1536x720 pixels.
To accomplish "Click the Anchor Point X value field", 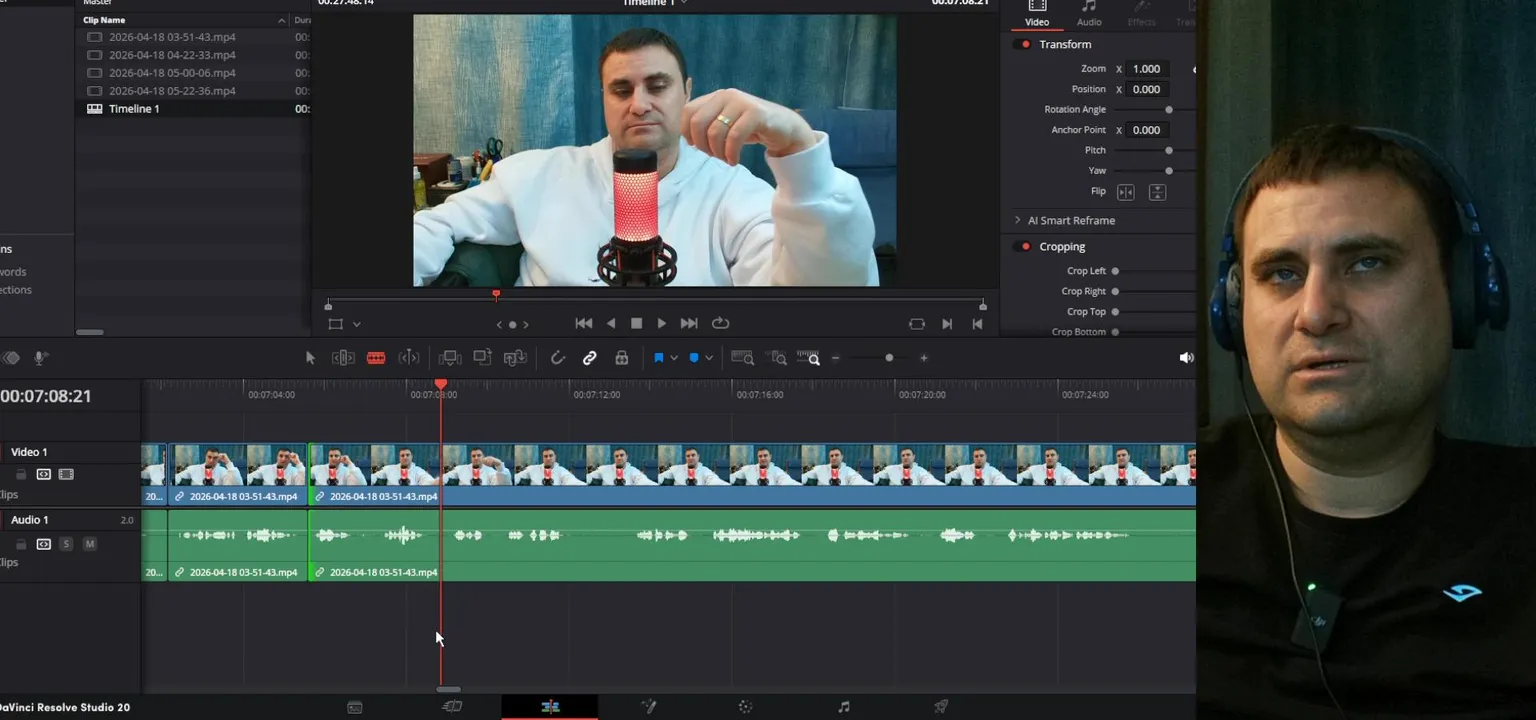I will point(1147,130).
